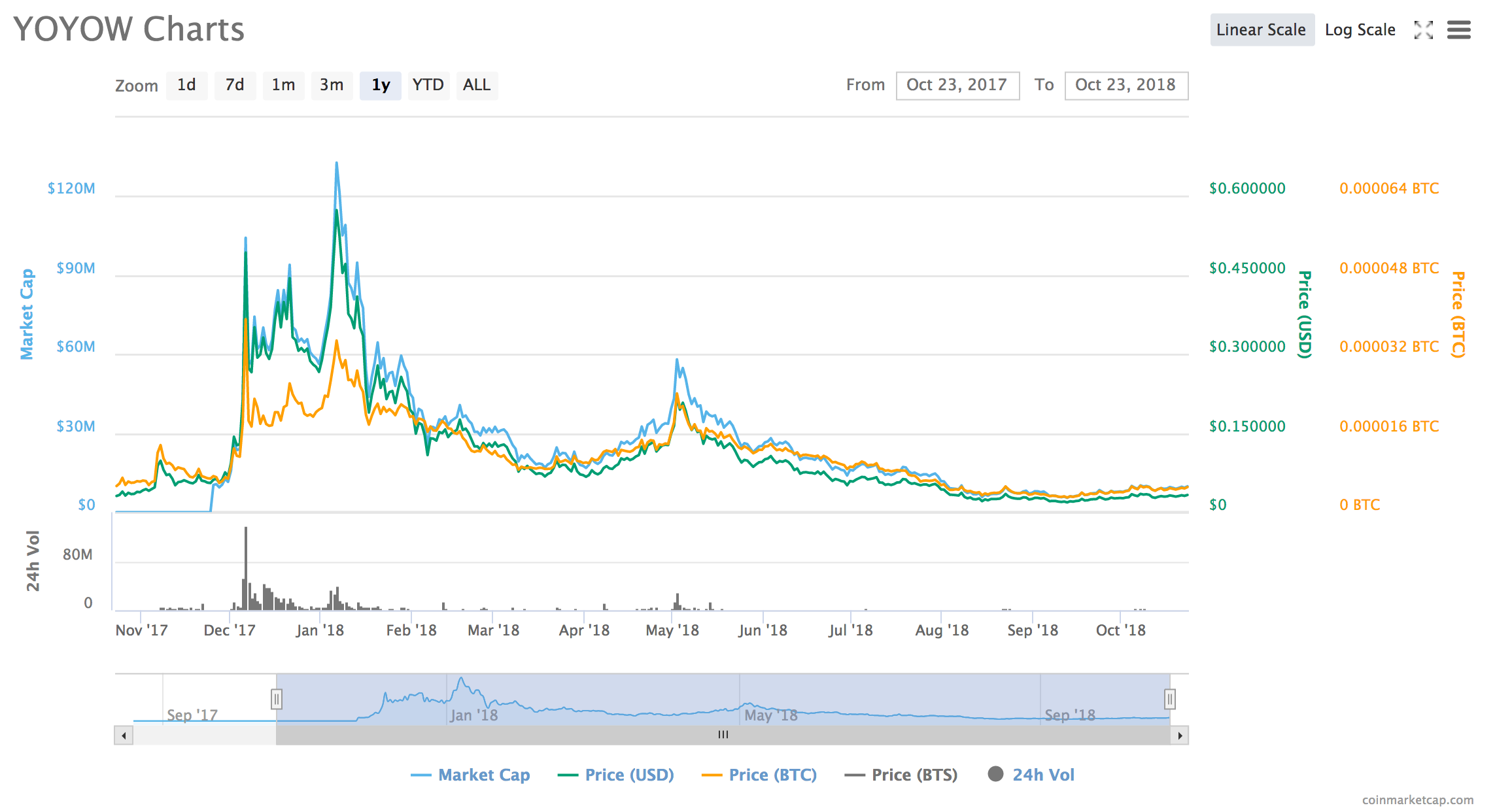Image resolution: width=1495 pixels, height=812 pixels.
Task: Set zoom to 1d
Action: [x=186, y=85]
